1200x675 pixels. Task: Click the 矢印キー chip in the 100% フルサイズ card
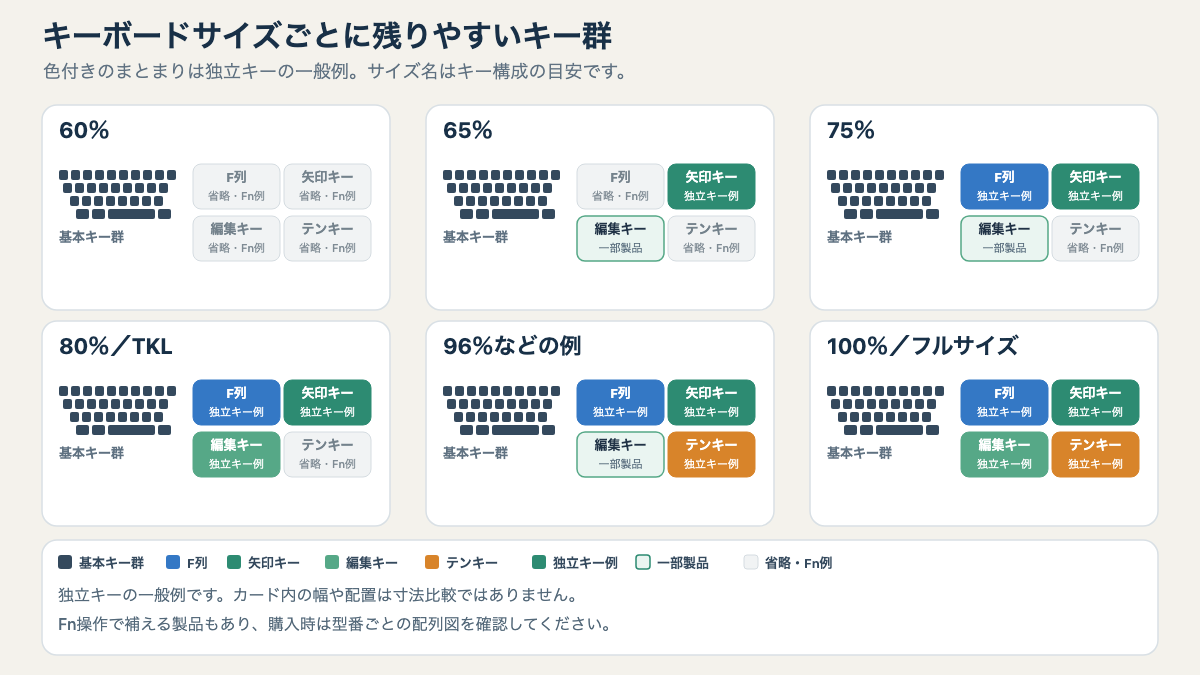[1095, 402]
